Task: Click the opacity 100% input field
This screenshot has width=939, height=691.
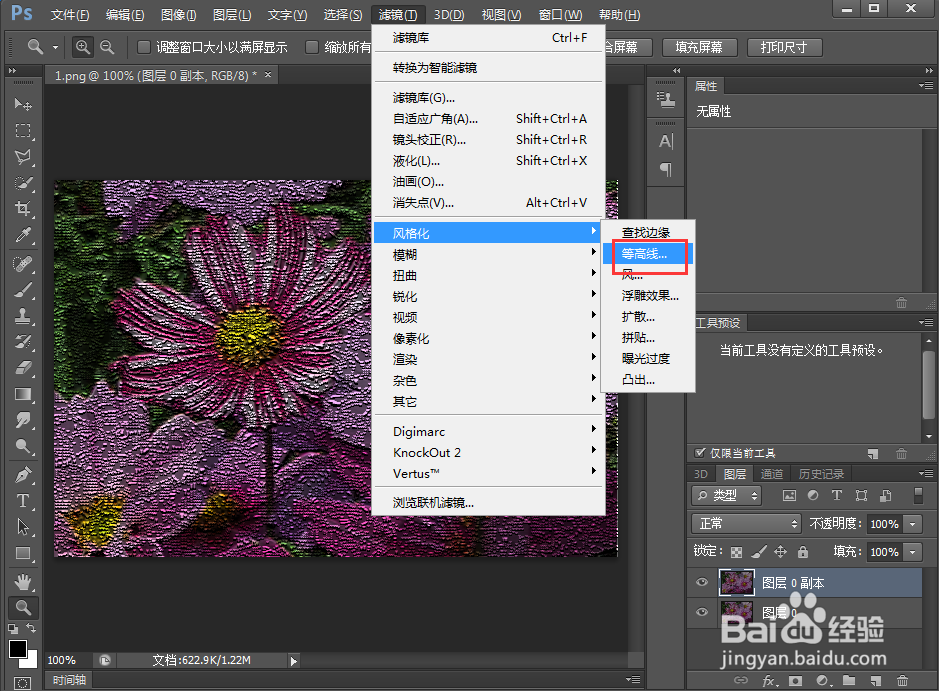Action: (885, 524)
